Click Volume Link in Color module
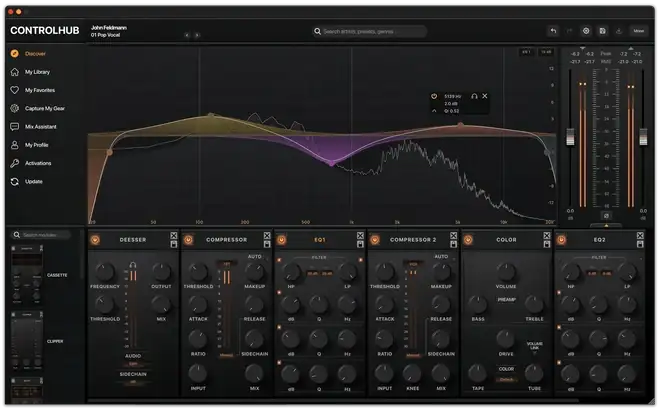Screen dimensions: 660x410 [x=535, y=346]
